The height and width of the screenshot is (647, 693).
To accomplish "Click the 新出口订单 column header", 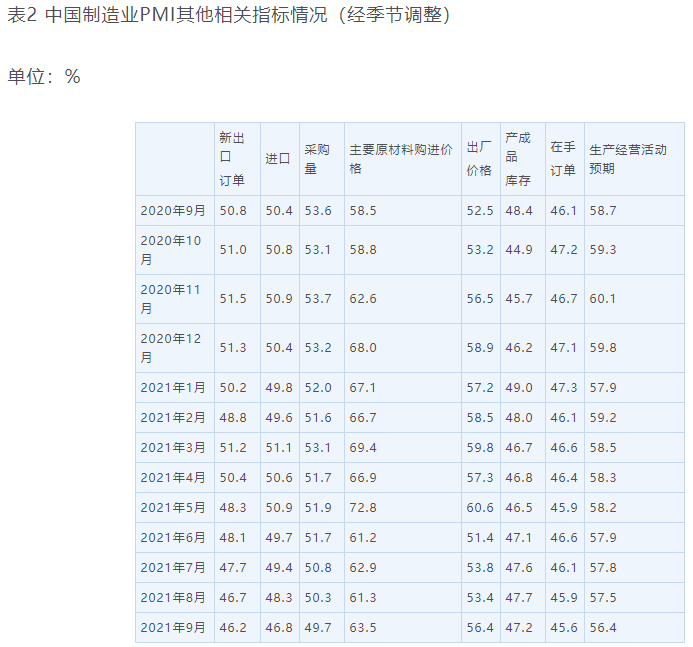I will (x=232, y=159).
